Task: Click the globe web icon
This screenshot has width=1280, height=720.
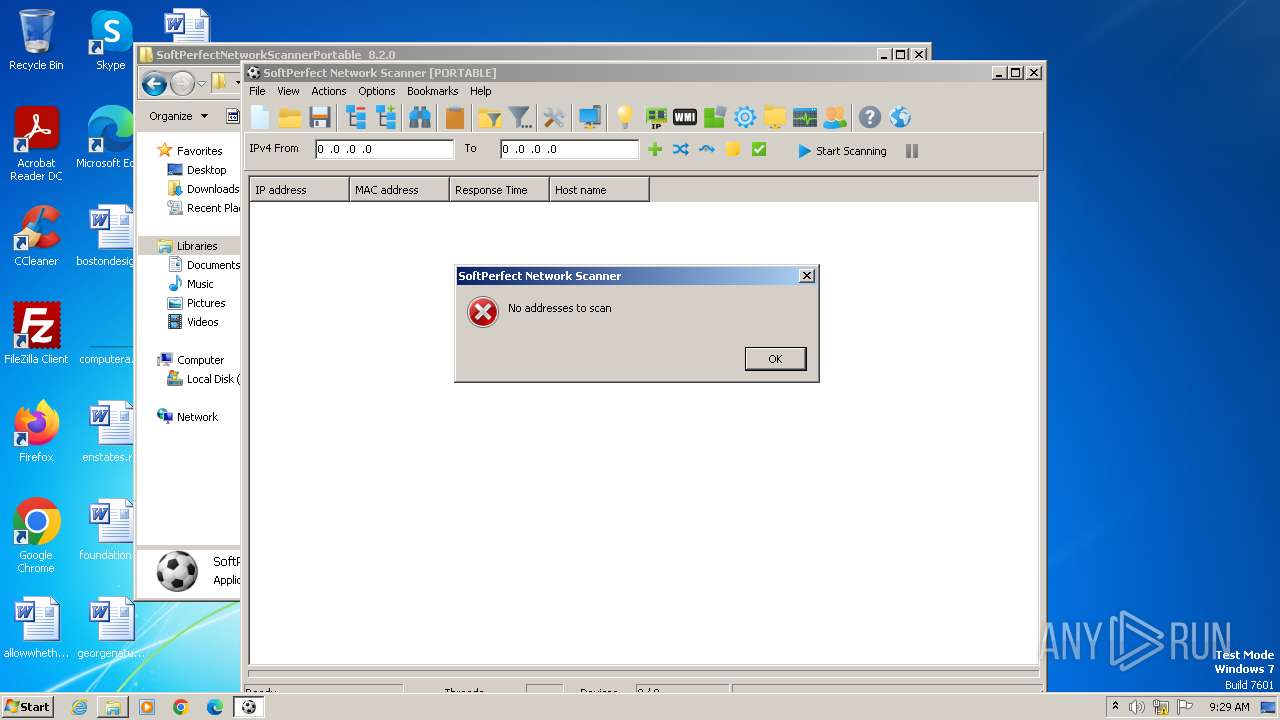Action: pos(900,118)
